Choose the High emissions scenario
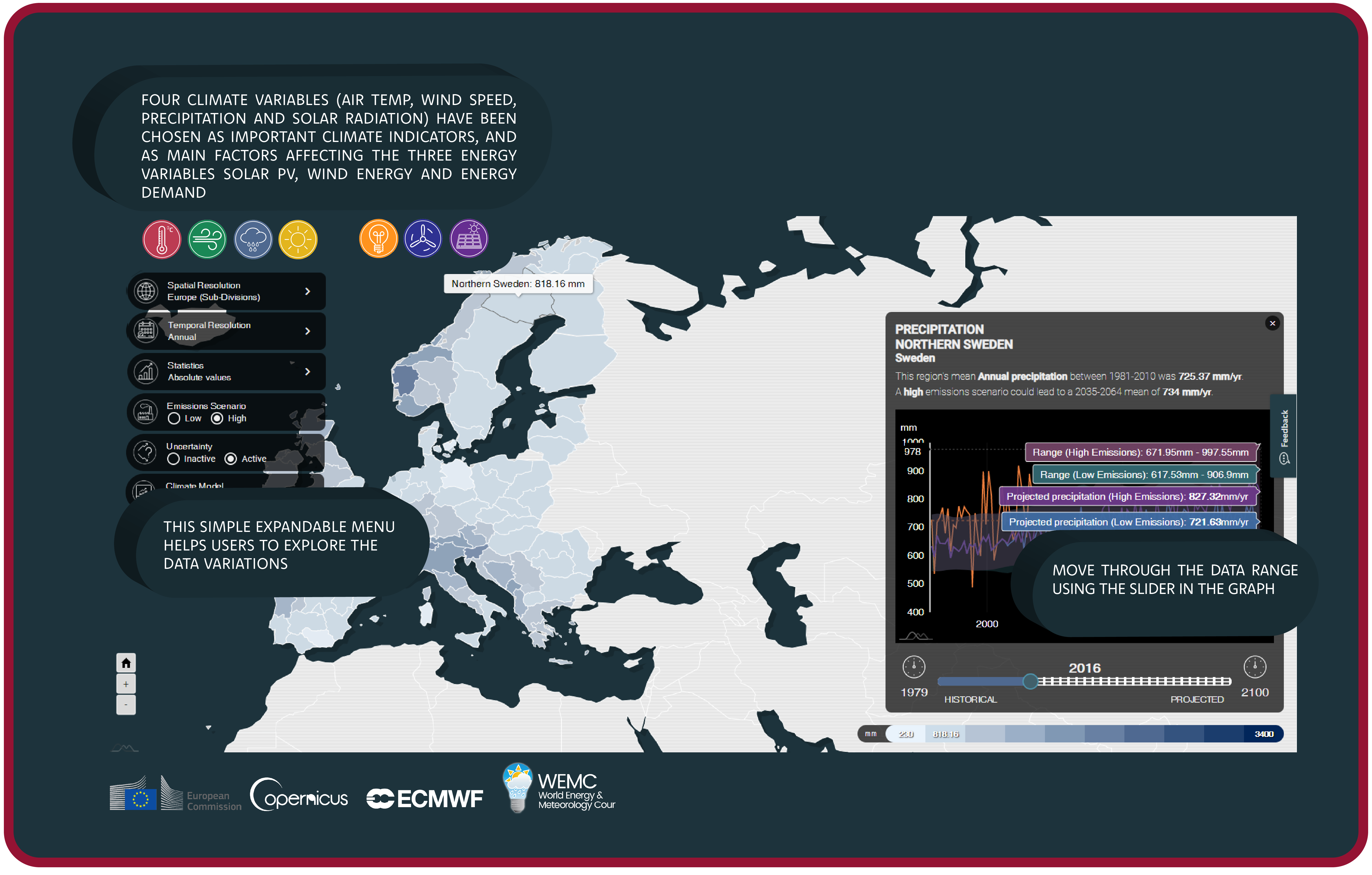The image size is (1372, 875). (217, 419)
